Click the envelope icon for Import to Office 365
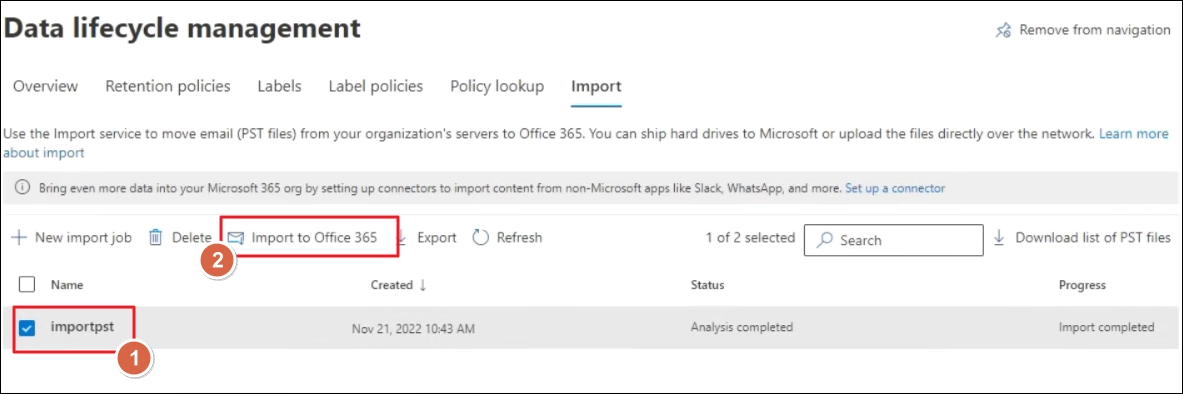 [236, 238]
